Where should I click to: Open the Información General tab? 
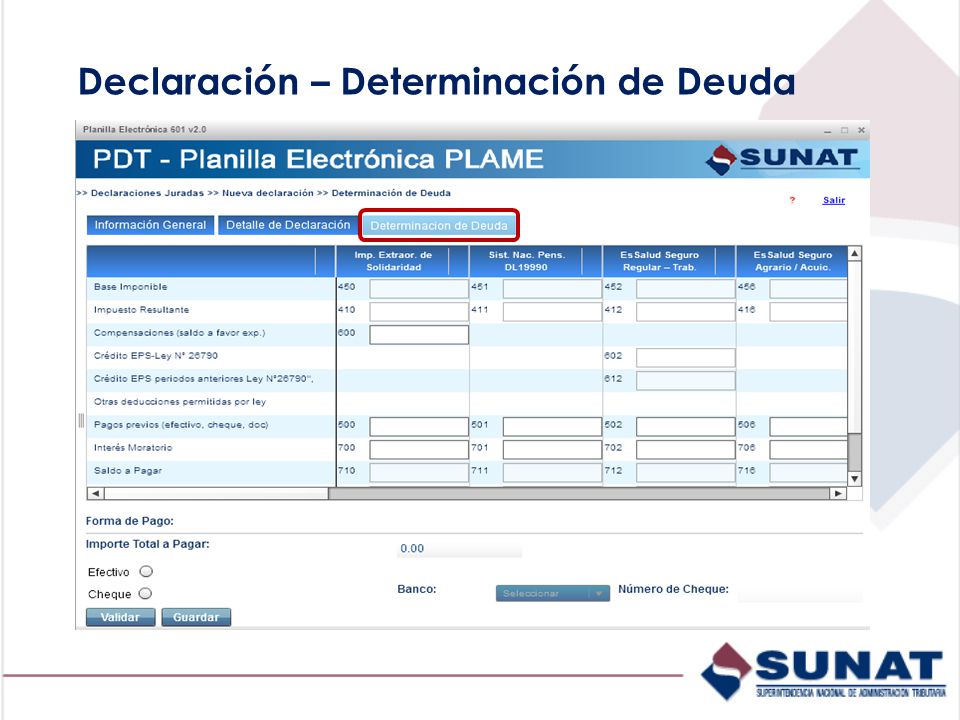(151, 225)
